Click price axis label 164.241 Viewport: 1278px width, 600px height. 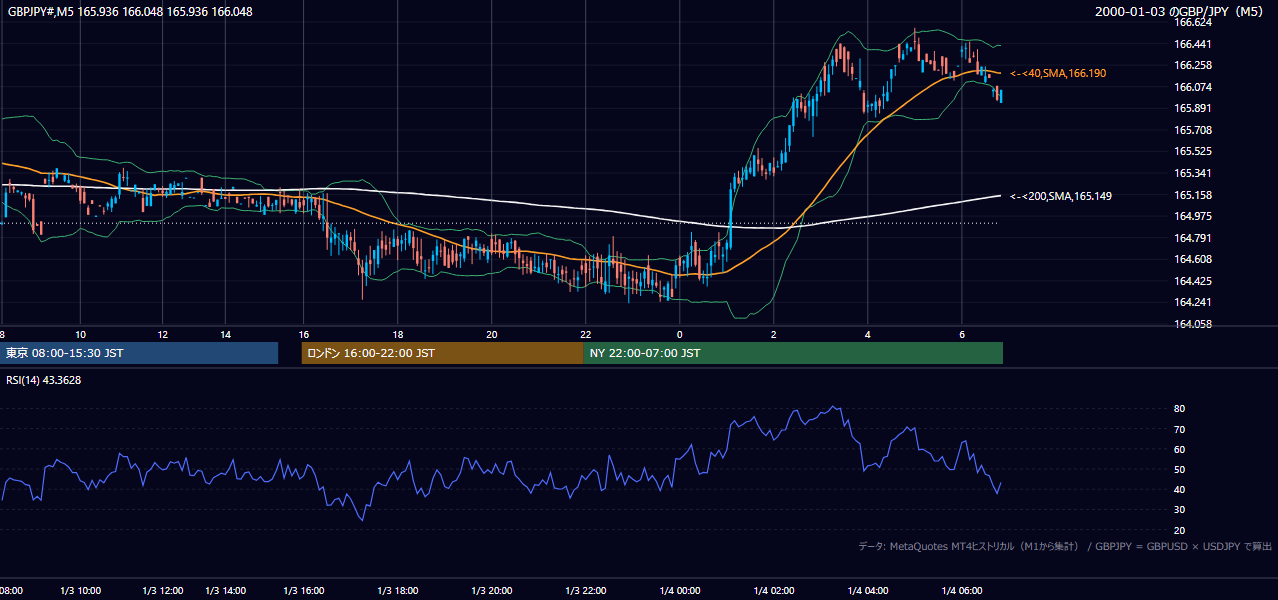pos(1193,302)
